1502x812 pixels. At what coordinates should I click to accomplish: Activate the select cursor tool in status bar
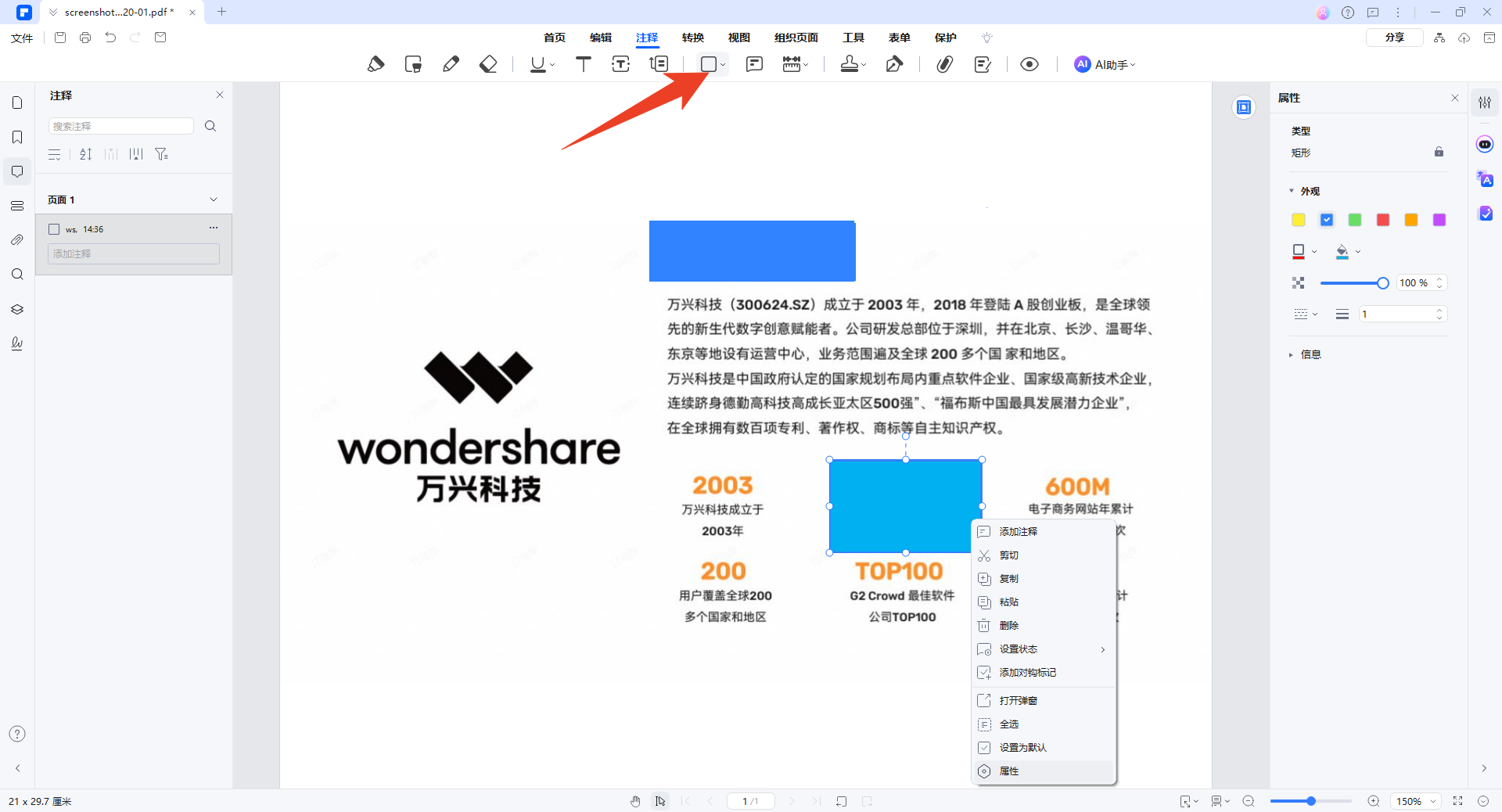coord(660,801)
